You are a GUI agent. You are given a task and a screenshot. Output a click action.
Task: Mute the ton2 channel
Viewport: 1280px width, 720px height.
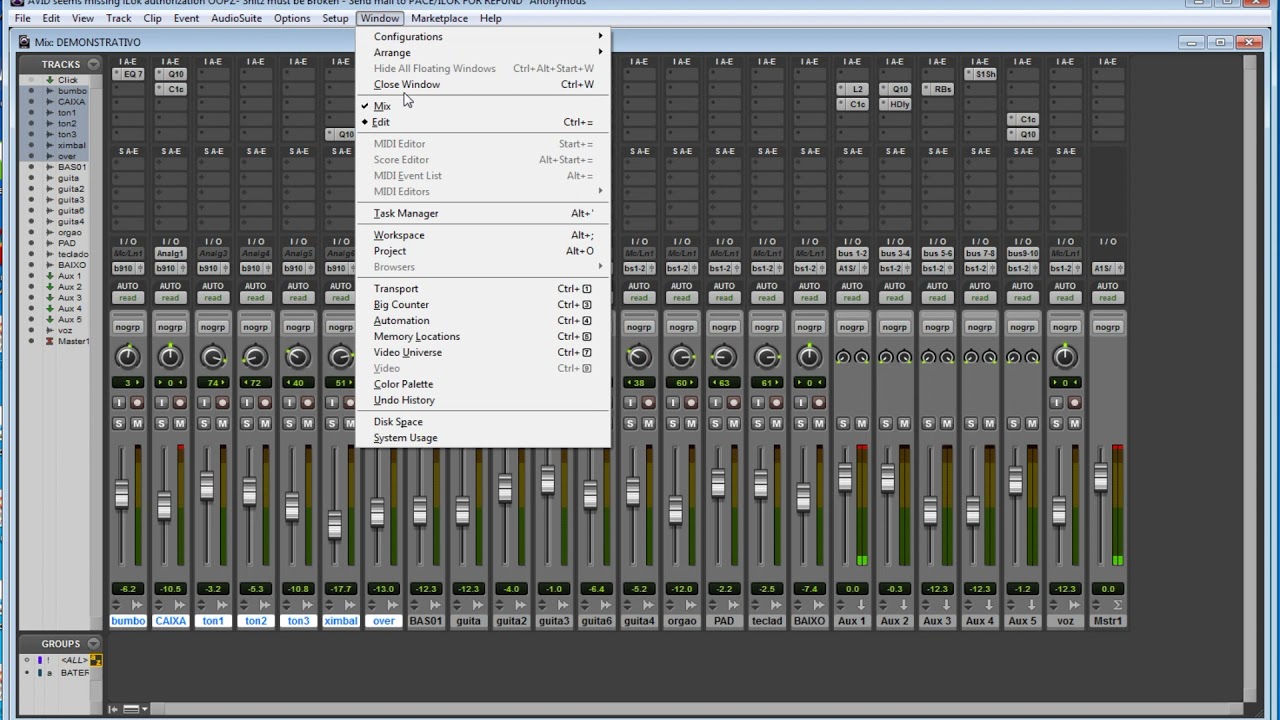click(265, 423)
